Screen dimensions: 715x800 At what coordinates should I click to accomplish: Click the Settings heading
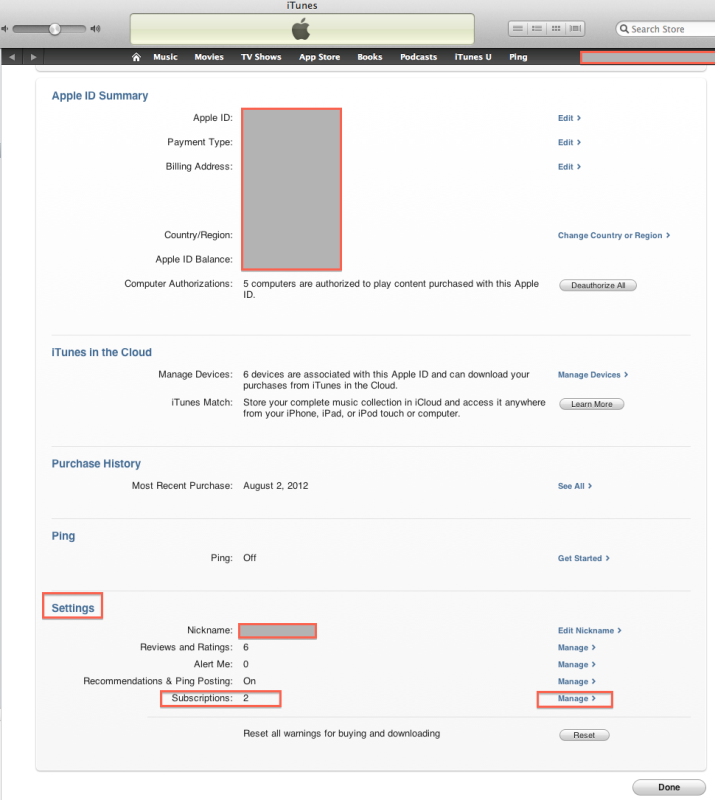coord(73,608)
